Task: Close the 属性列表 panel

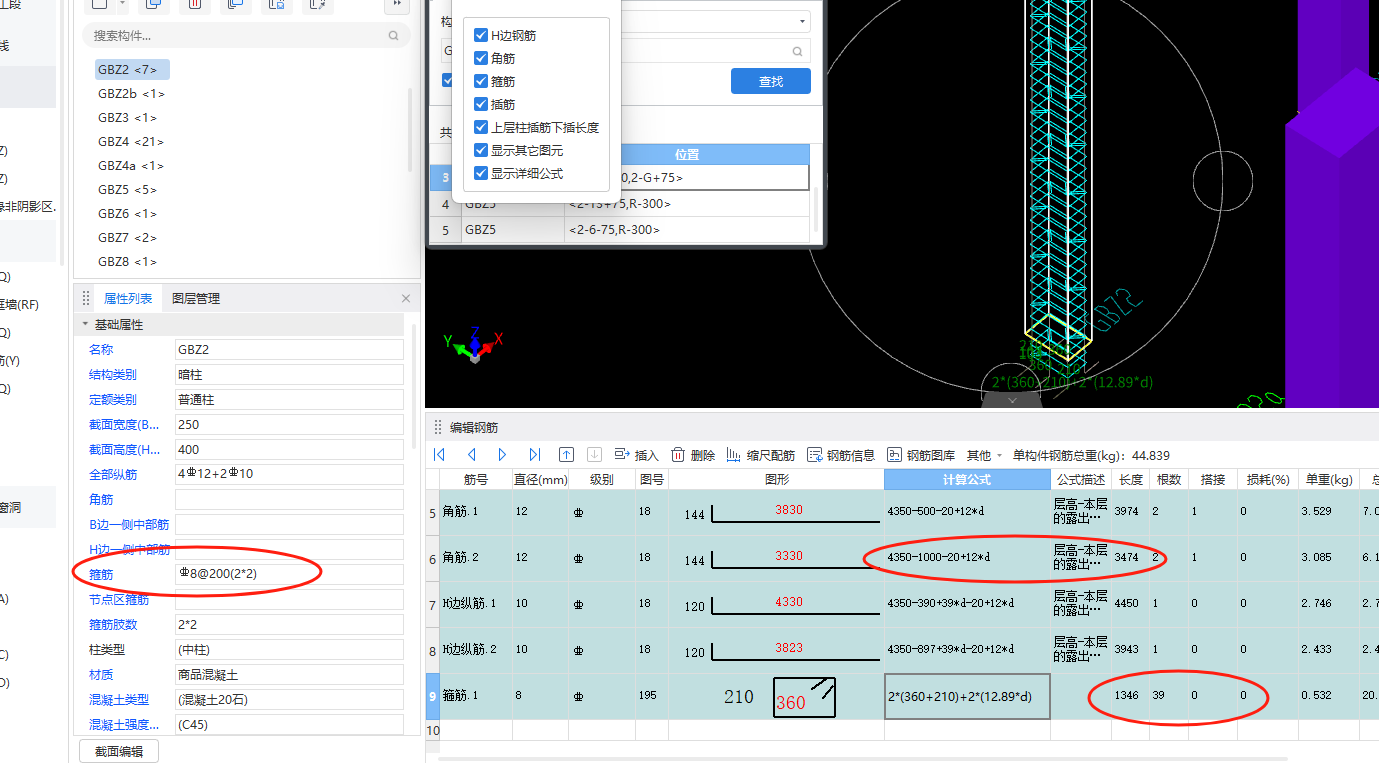Action: click(x=406, y=298)
